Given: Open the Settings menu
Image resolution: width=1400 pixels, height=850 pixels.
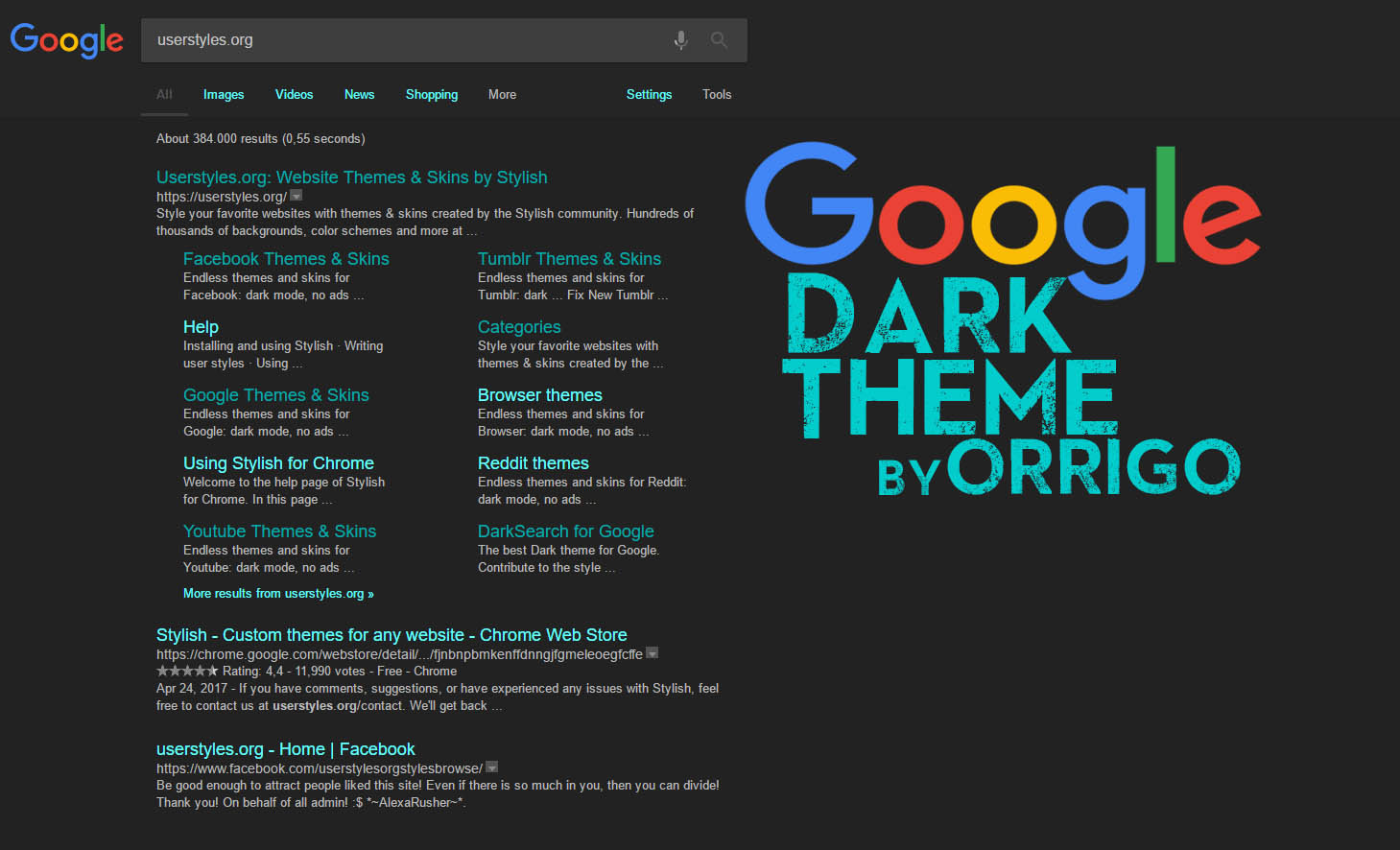Looking at the screenshot, I should pyautogui.click(x=649, y=94).
